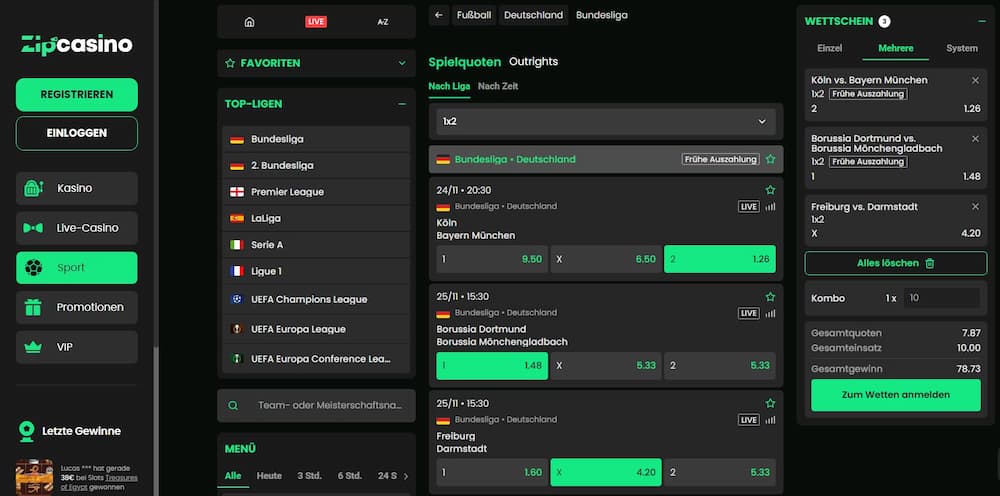Star the Köln vs Bayern München match

770,190
